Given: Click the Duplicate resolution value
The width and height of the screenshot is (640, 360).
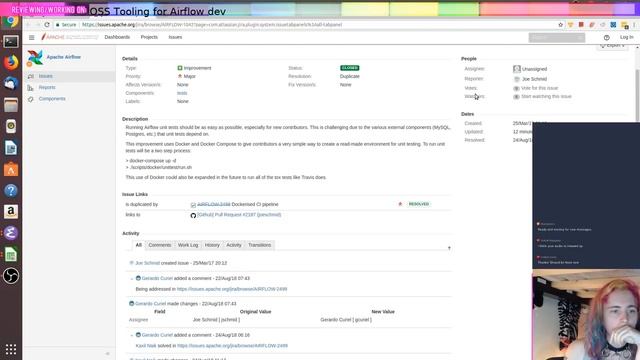Looking at the screenshot, I should (350, 76).
